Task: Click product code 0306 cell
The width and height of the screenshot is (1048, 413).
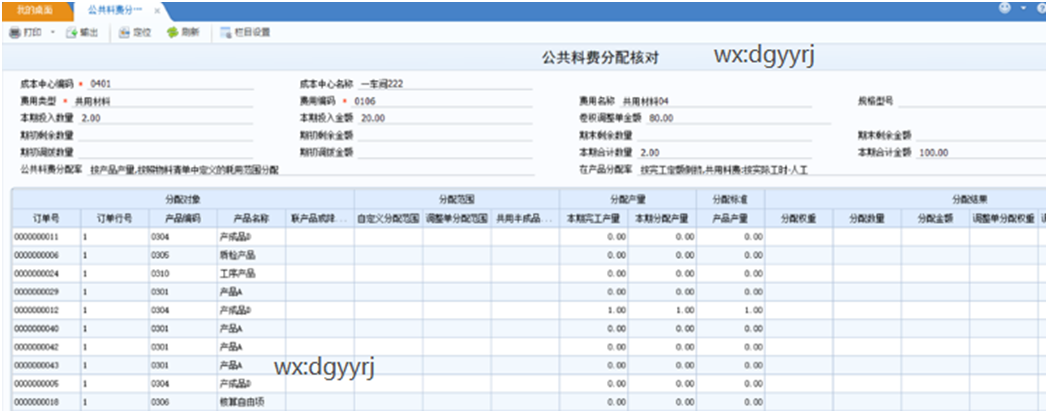Action: click(x=182, y=402)
